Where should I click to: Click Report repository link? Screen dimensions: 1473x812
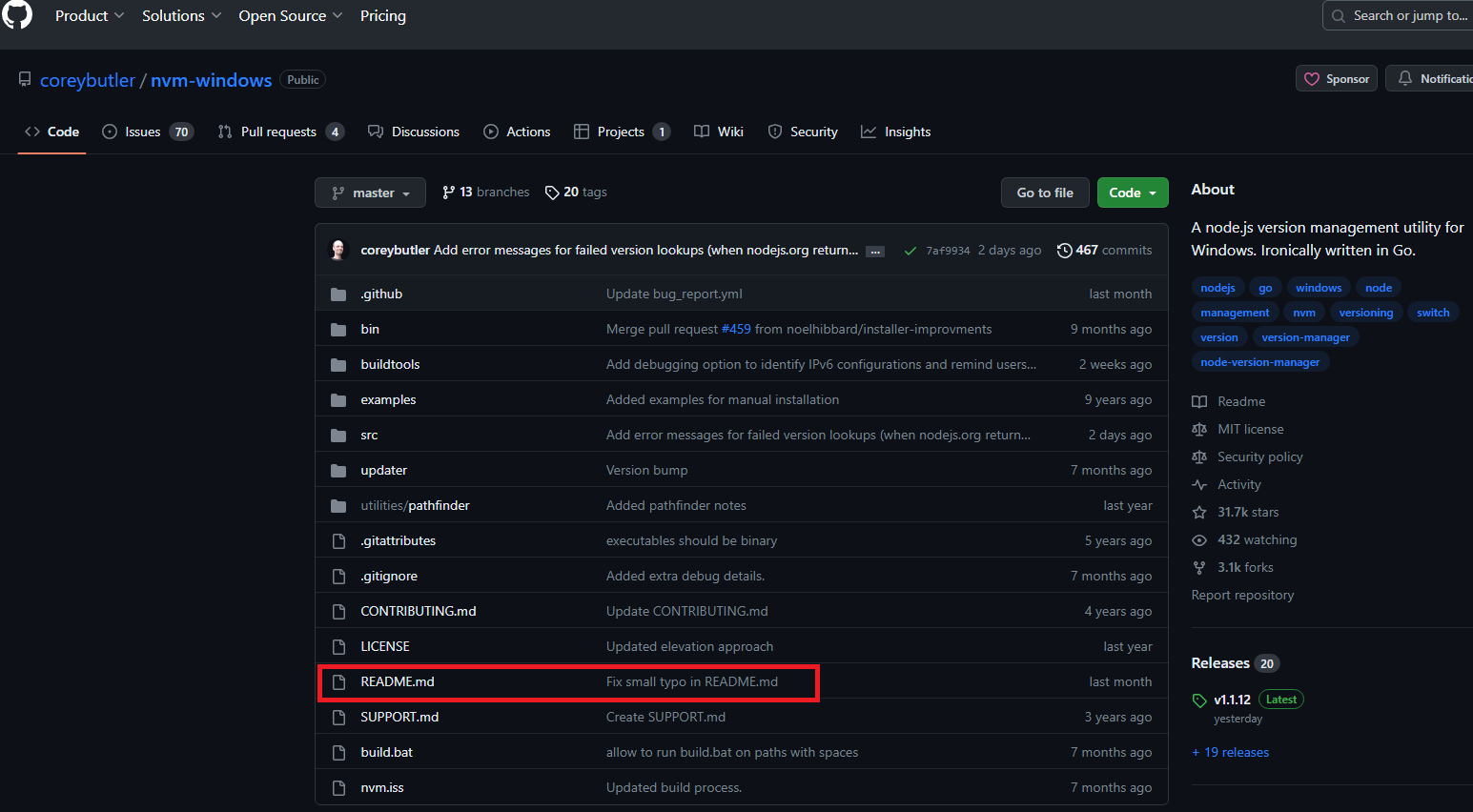click(x=1242, y=596)
